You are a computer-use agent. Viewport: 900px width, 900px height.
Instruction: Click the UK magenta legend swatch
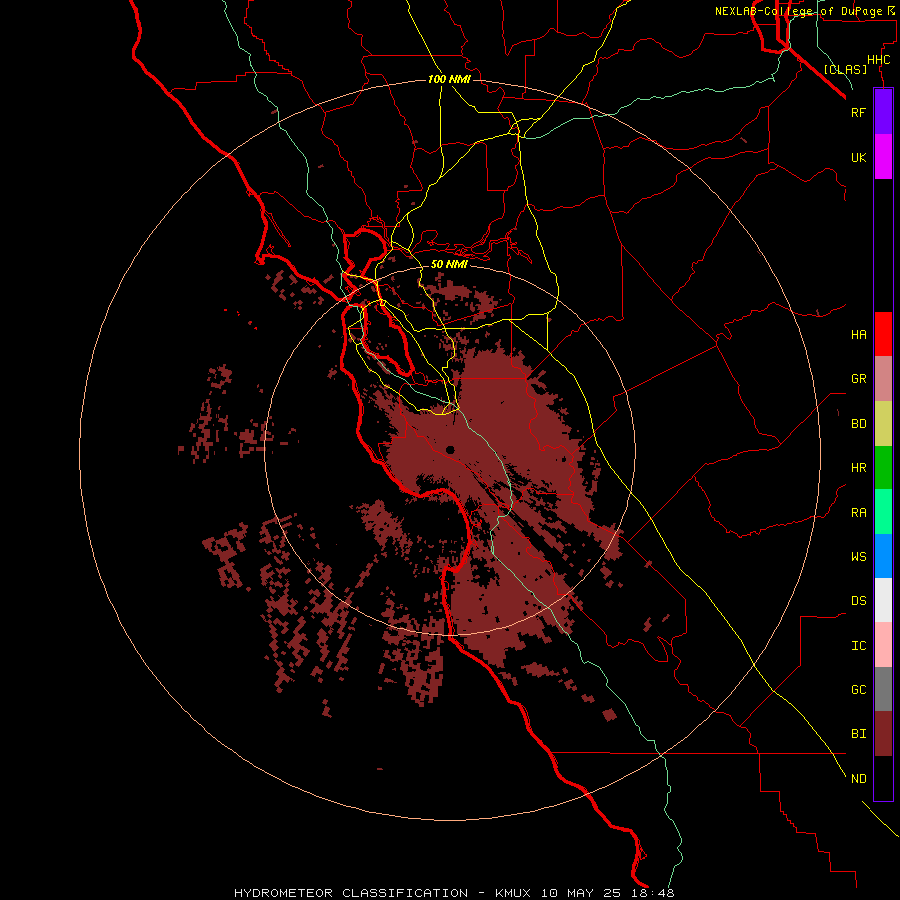click(x=883, y=157)
